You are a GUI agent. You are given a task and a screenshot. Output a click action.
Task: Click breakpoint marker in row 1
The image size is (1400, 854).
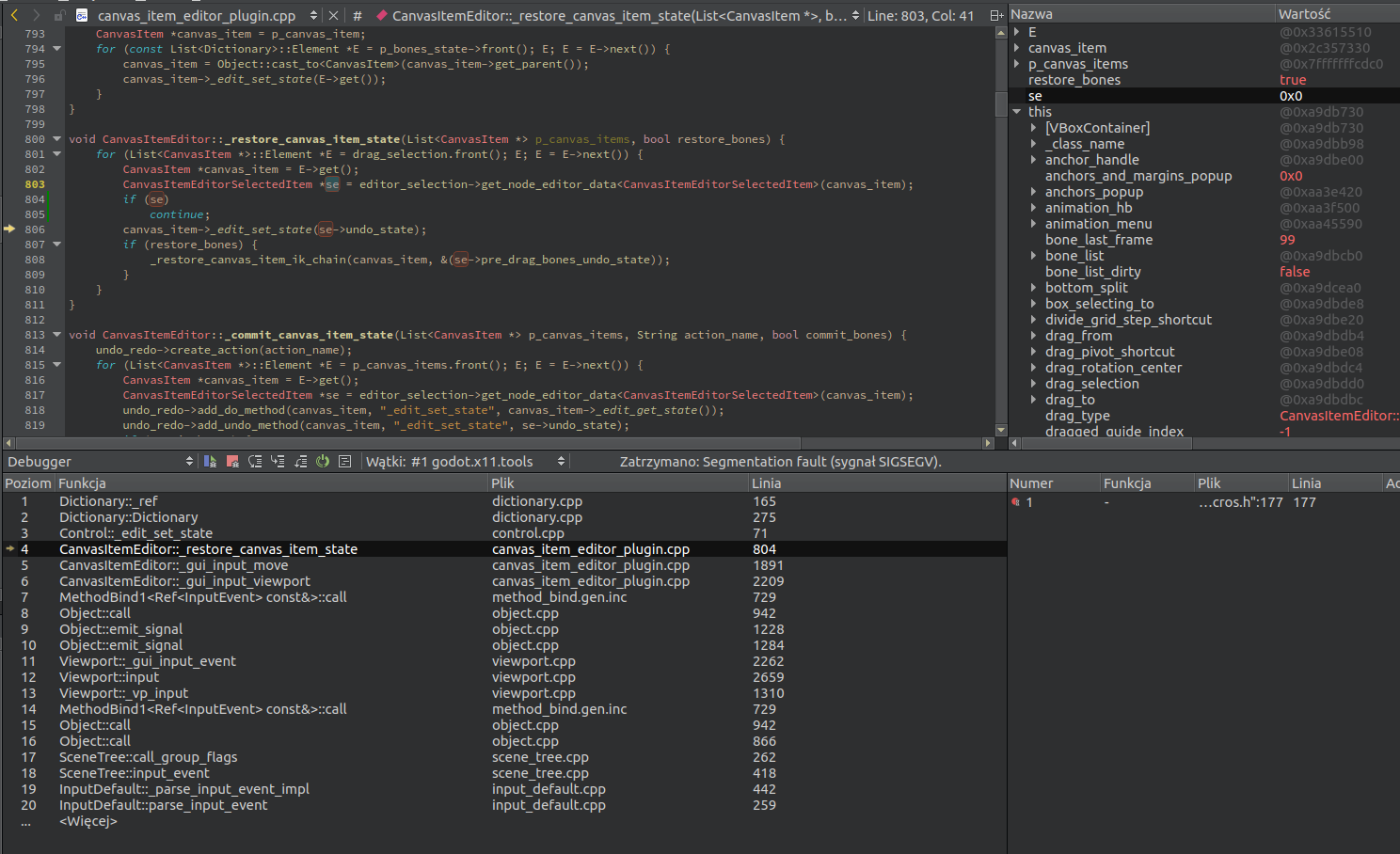click(x=1015, y=502)
